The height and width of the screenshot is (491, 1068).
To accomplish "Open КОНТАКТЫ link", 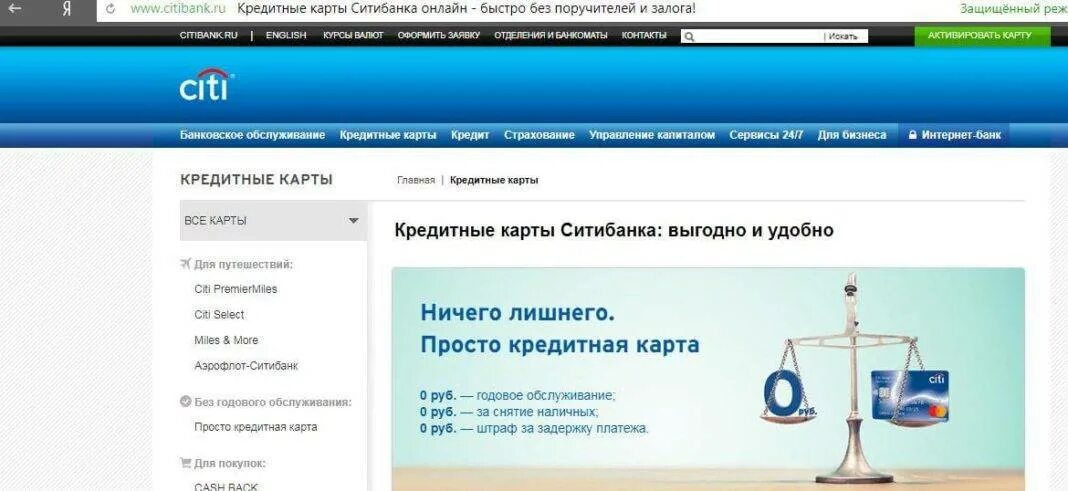I will point(644,35).
